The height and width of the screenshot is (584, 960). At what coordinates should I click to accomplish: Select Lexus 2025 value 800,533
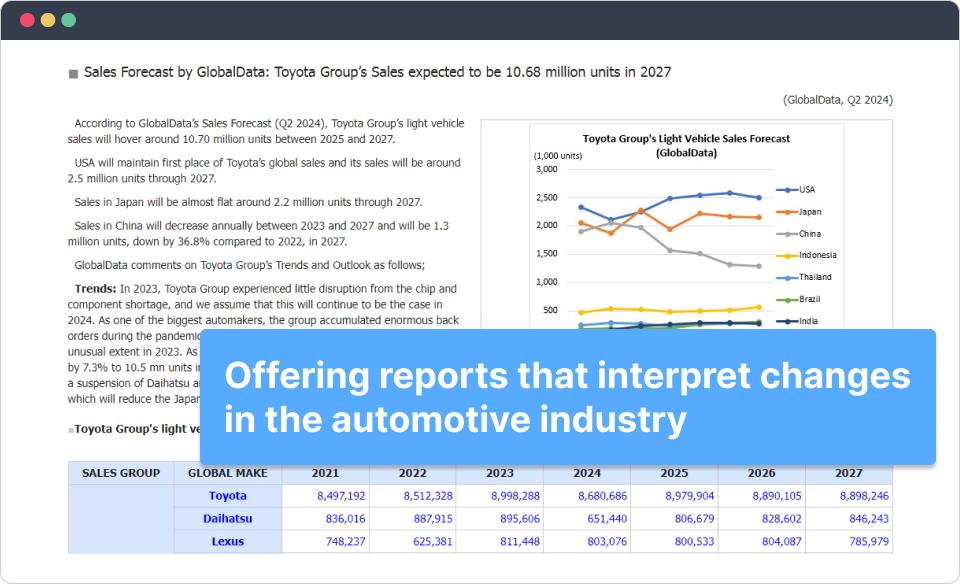tap(694, 541)
